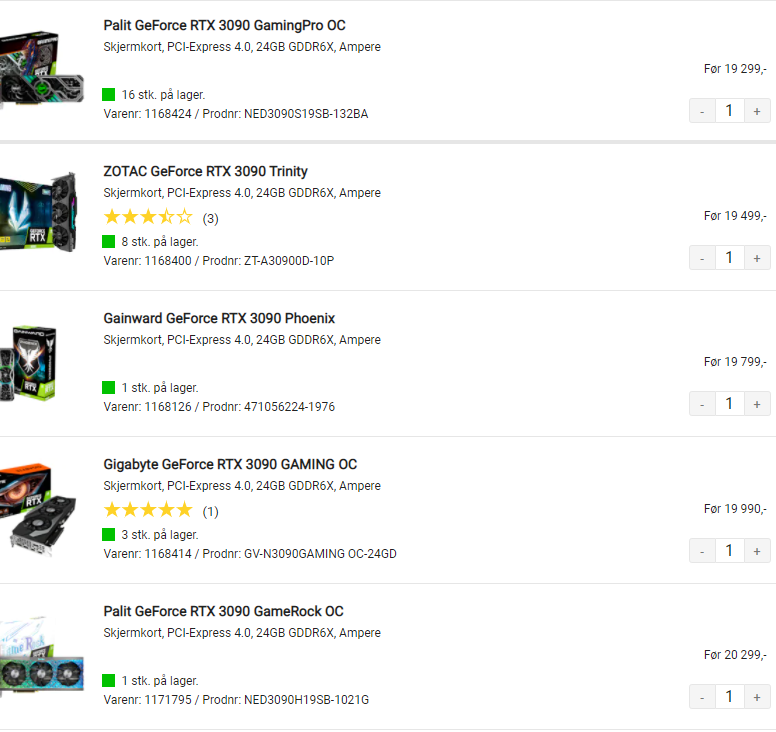Increase quantity for Palit GameRock OC

(x=757, y=697)
